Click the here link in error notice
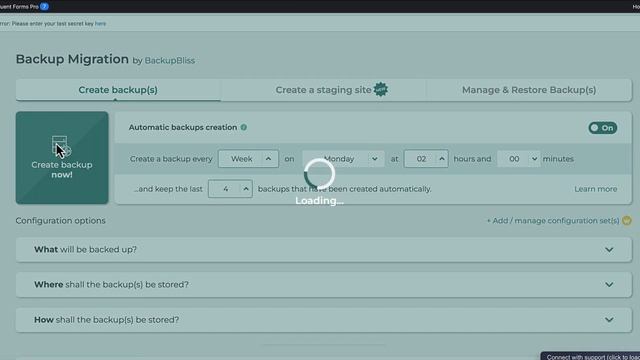Screen dimensions: 640x360 pos(100,24)
